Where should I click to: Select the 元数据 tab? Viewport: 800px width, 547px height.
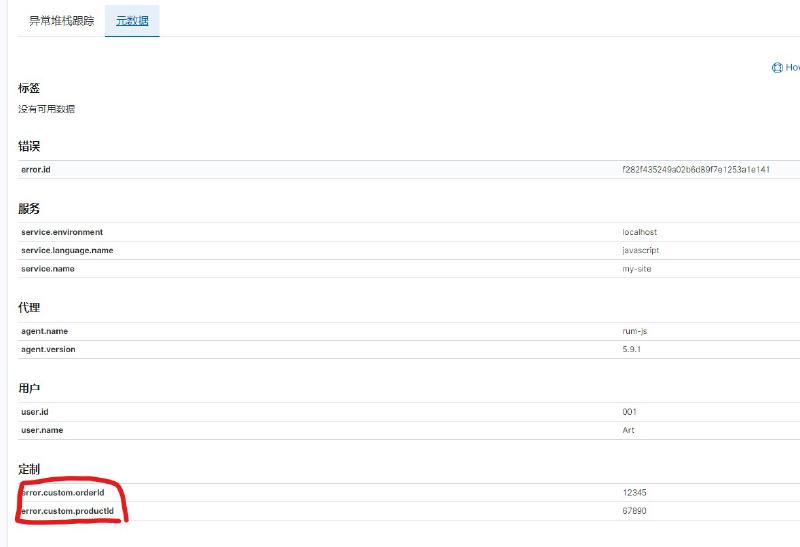[x=131, y=20]
